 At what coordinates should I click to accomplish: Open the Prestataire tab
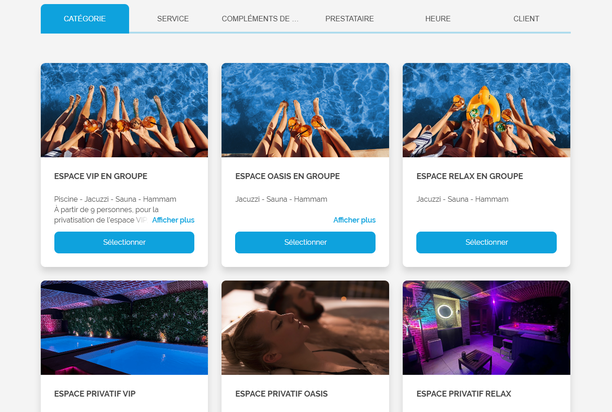350,18
